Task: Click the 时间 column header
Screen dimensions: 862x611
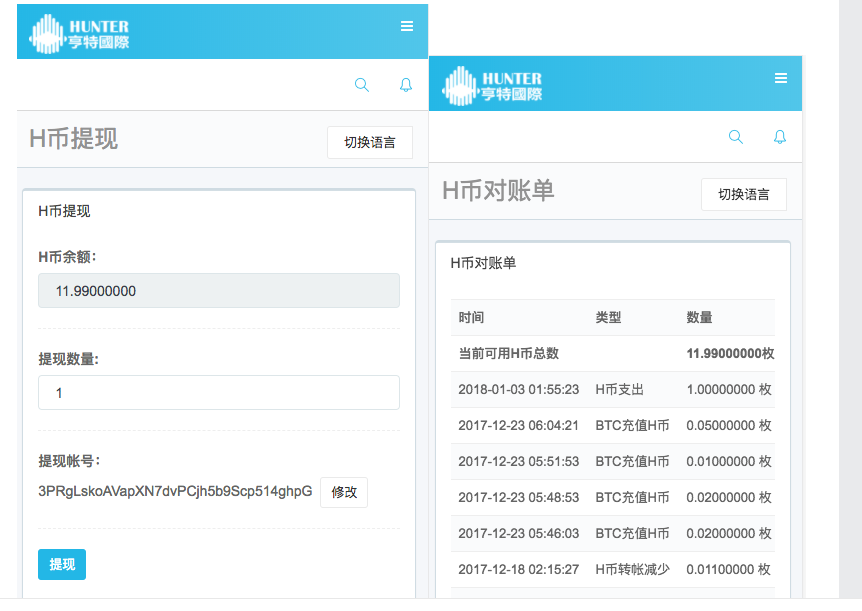Action: pos(472,318)
